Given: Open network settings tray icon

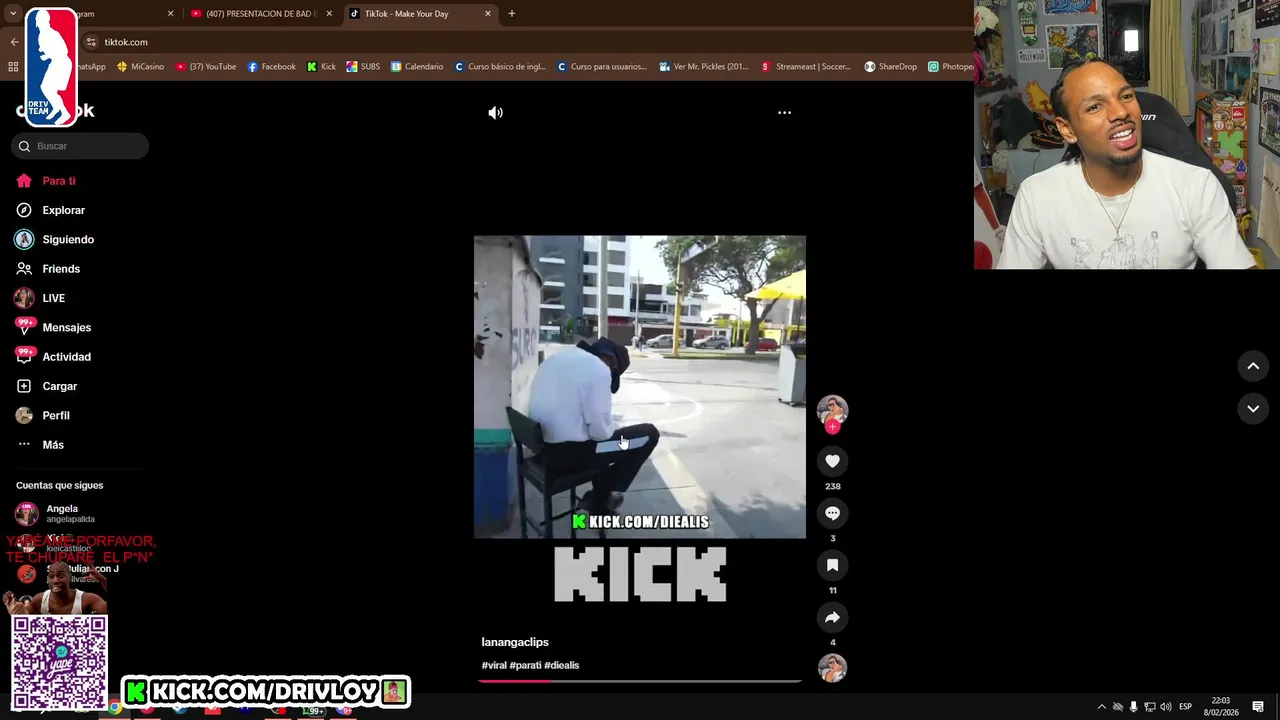Looking at the screenshot, I should tap(1150, 707).
